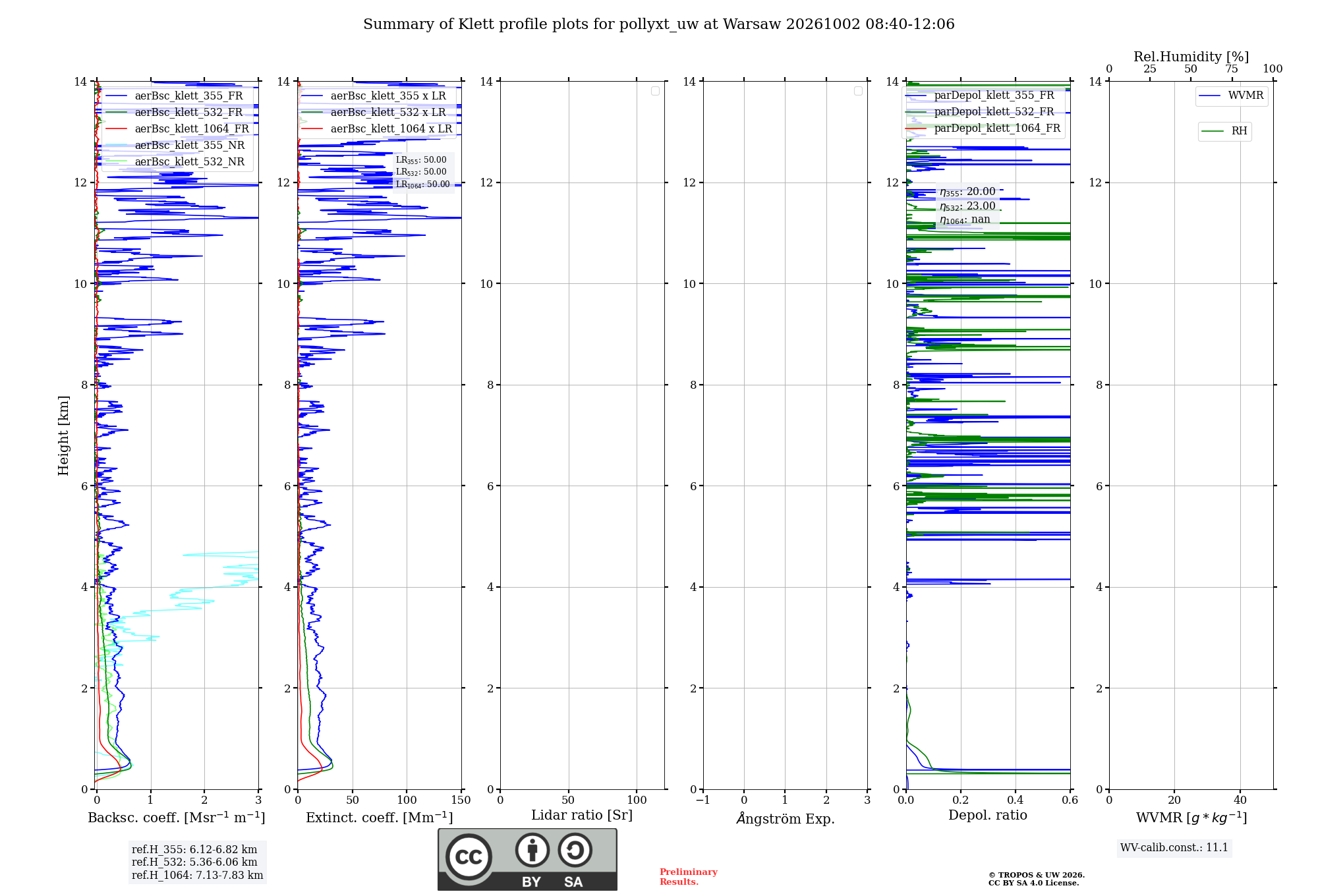This screenshot has width=1318, height=896.
Task: Click the Depol. ratio axis label
Action: coord(988,816)
